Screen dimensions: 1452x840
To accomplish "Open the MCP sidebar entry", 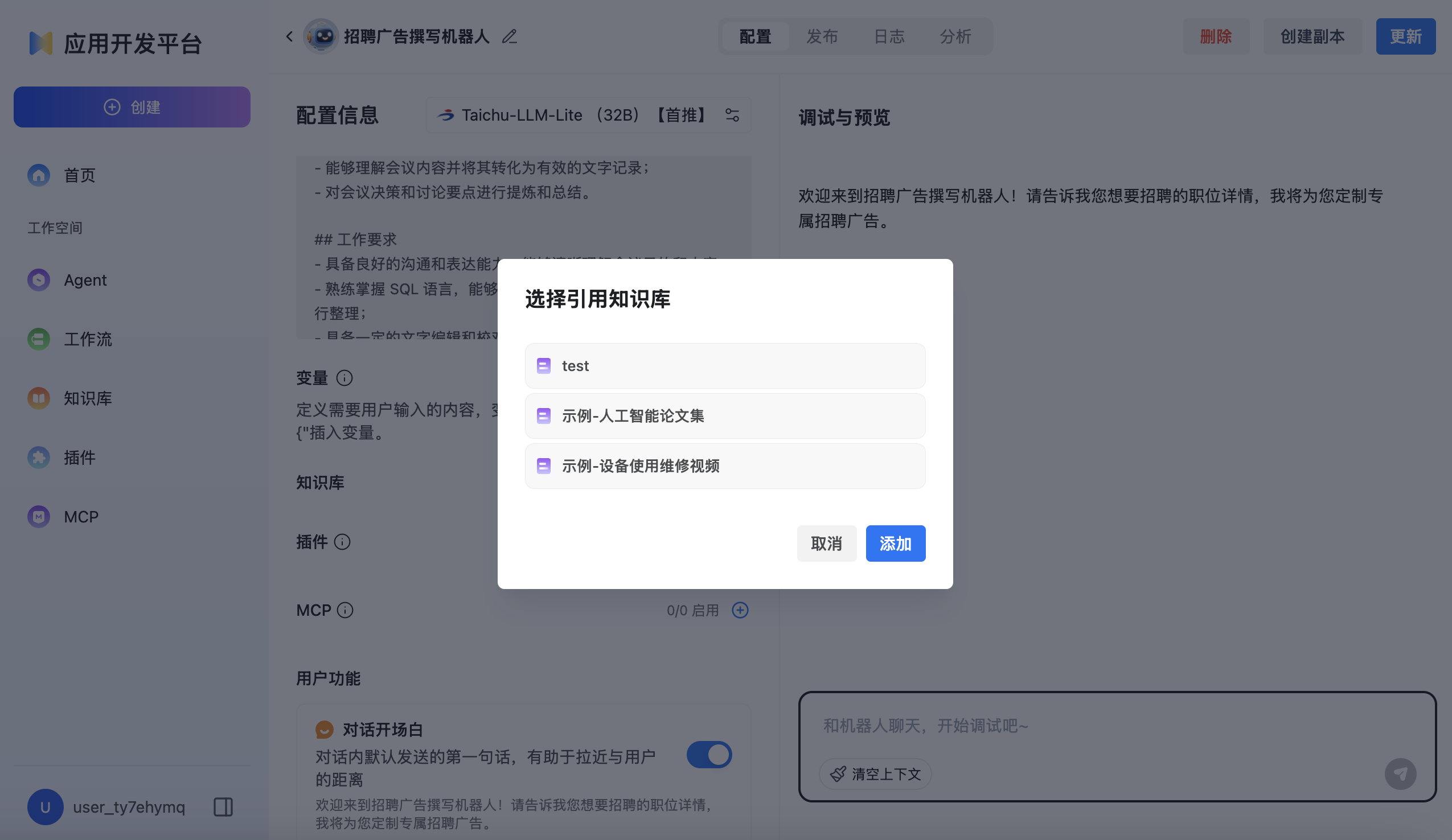I will pyautogui.click(x=81, y=516).
